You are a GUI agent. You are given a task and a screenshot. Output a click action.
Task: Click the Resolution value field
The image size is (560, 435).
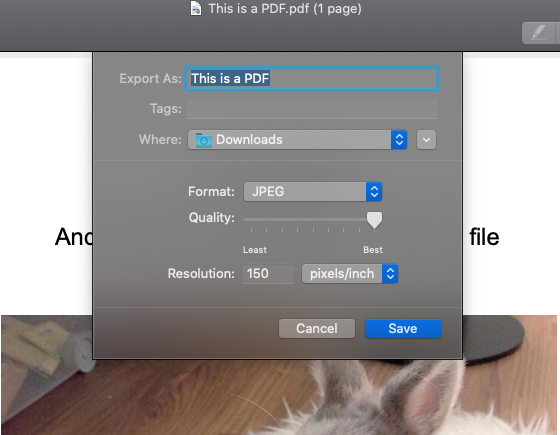click(x=268, y=274)
